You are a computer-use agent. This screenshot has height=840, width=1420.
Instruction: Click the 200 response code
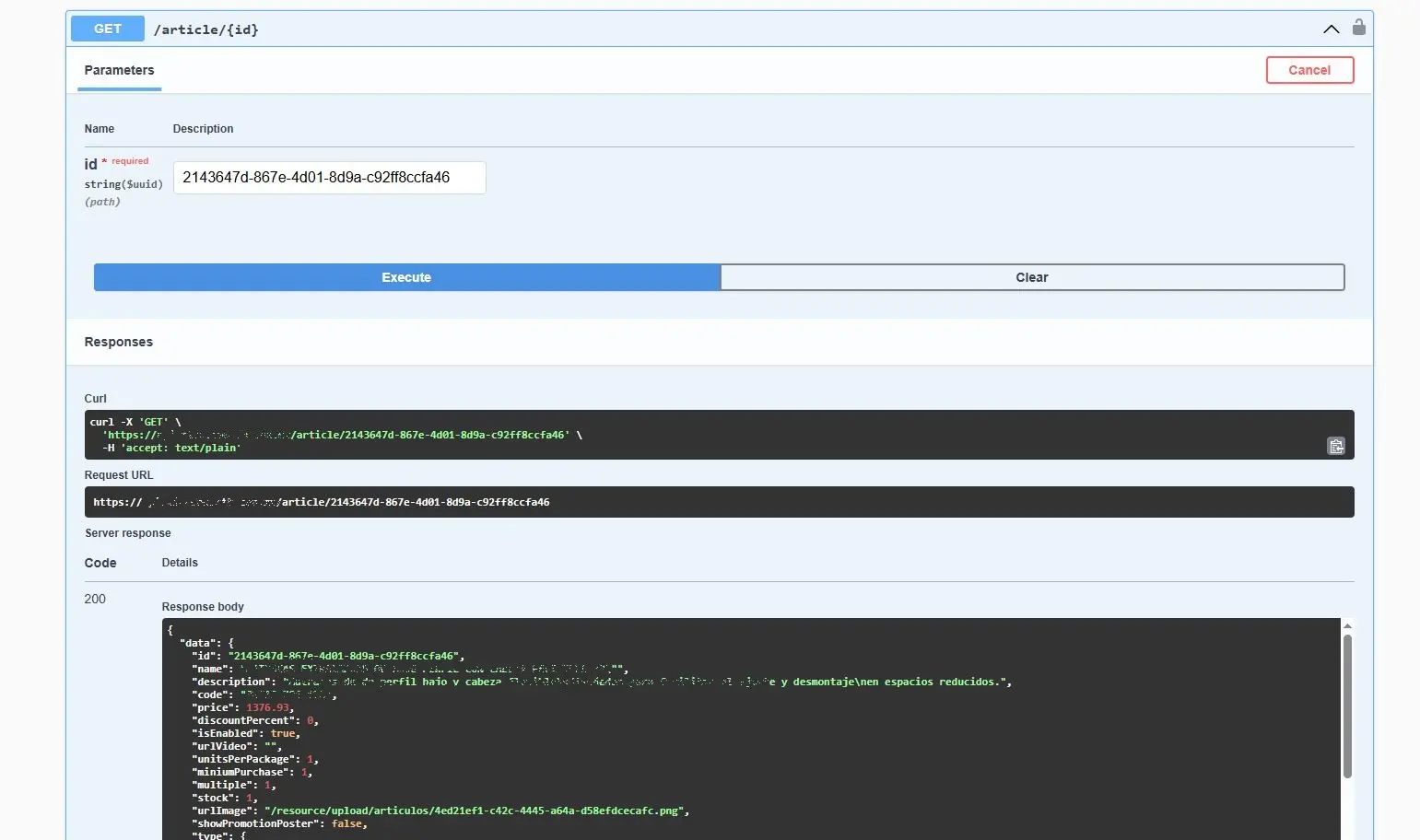(95, 599)
